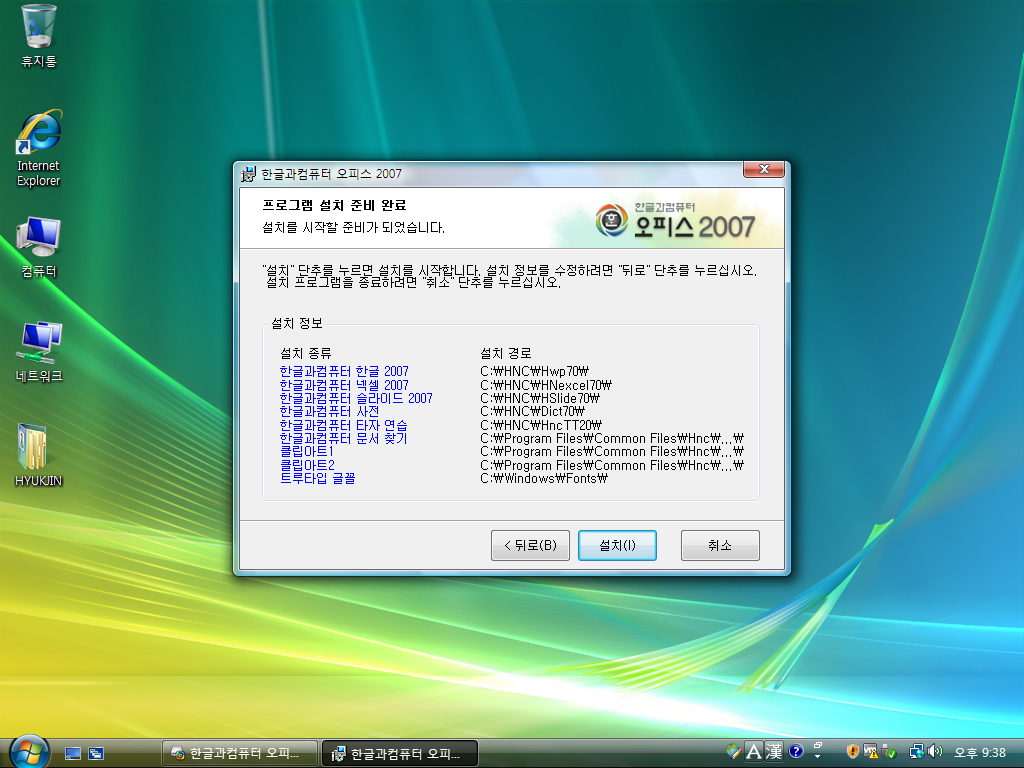Viewport: 1024px width, 768px height.
Task: Select the Internet Explorer desktop icon
Action: click(39, 149)
